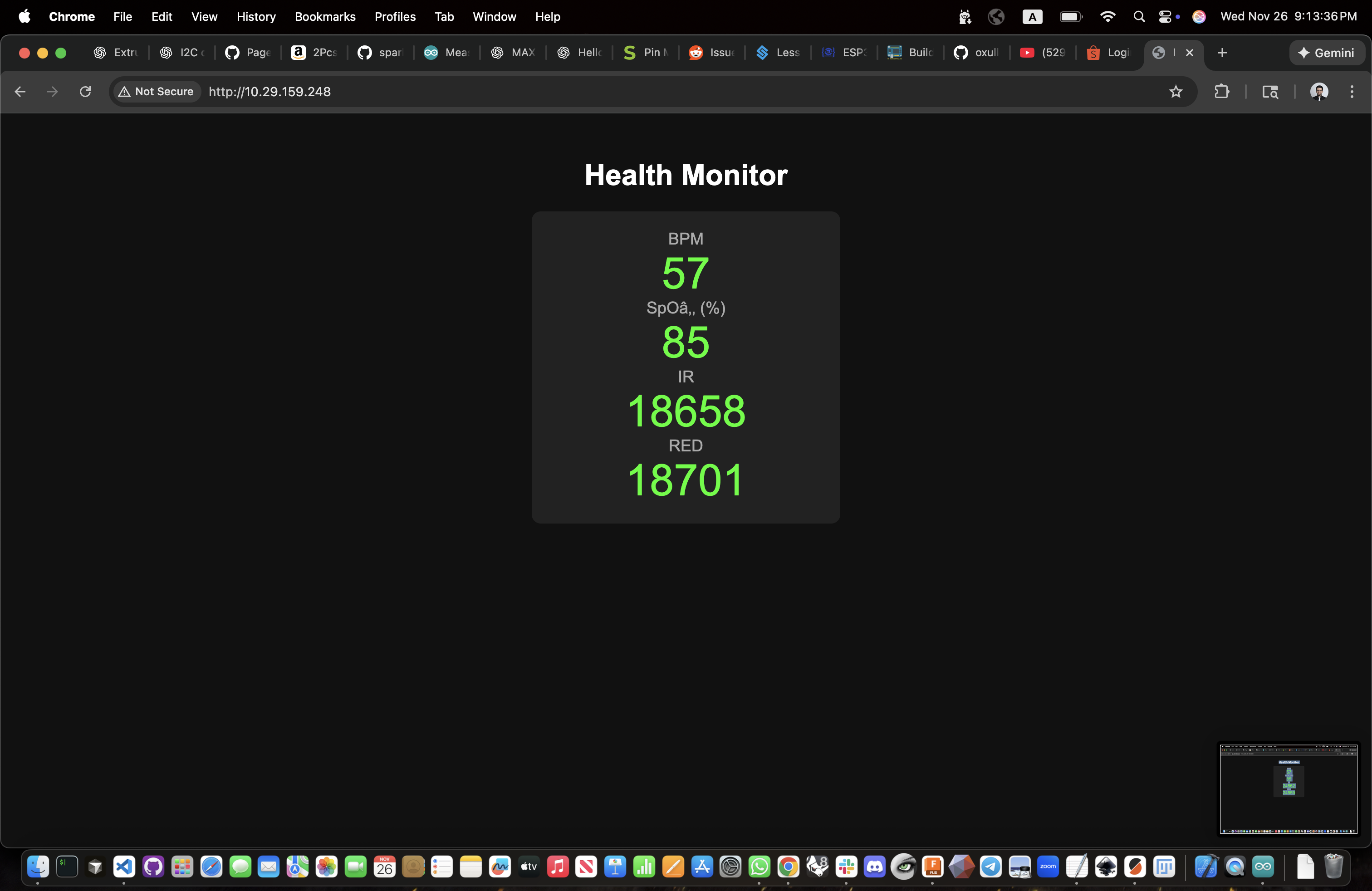The width and height of the screenshot is (1372, 891).
Task: Open the tab search window icon
Action: tap(1270, 92)
